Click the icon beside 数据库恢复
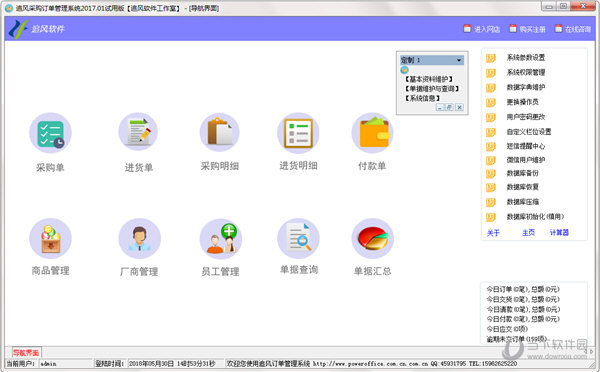This screenshot has height=372, width=600. click(491, 187)
